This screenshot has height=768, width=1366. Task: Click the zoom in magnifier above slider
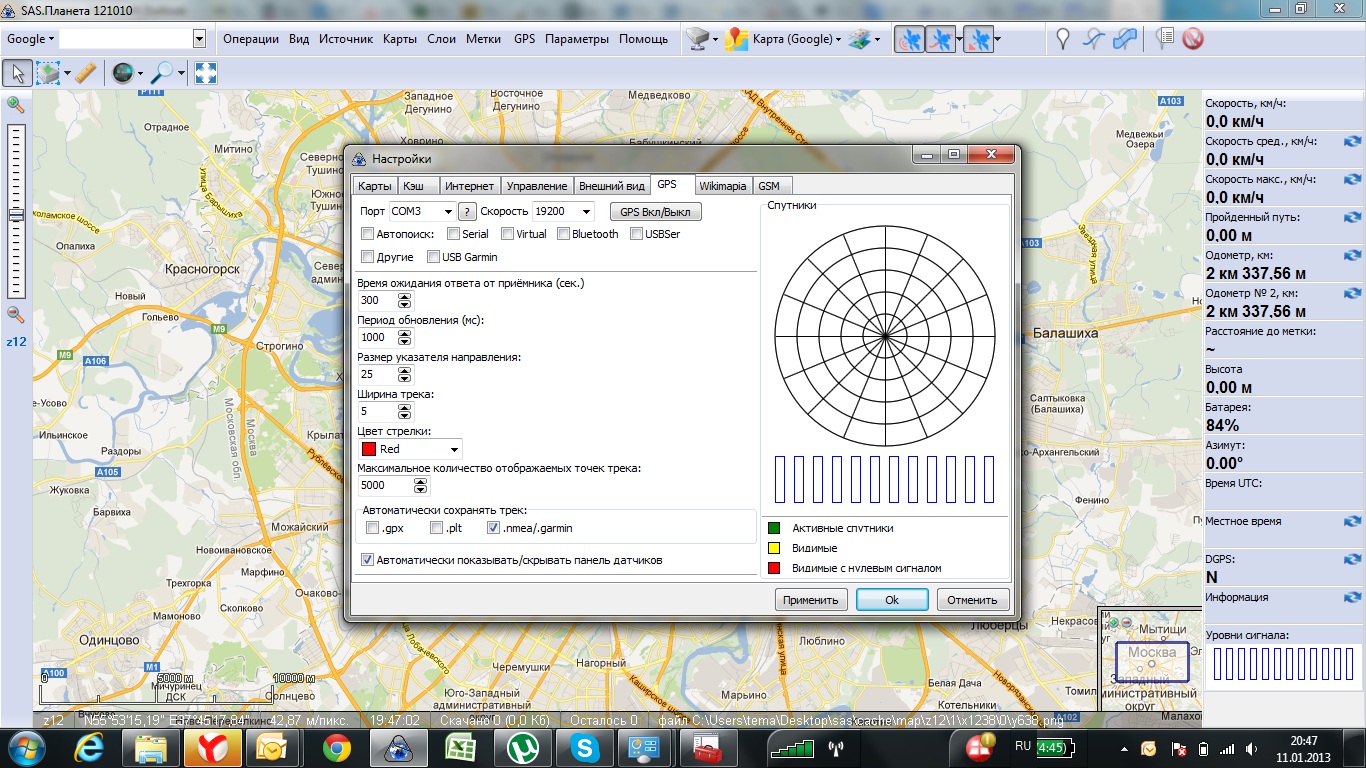[15, 105]
